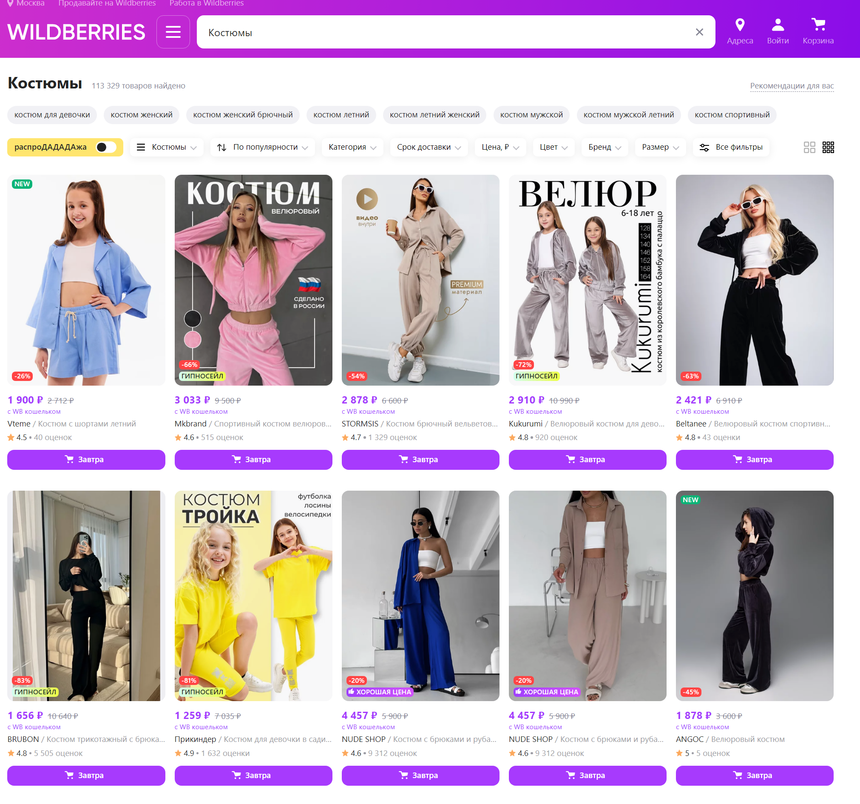Clear the search field with the X
Image resolution: width=860 pixels, height=804 pixels.
click(699, 32)
